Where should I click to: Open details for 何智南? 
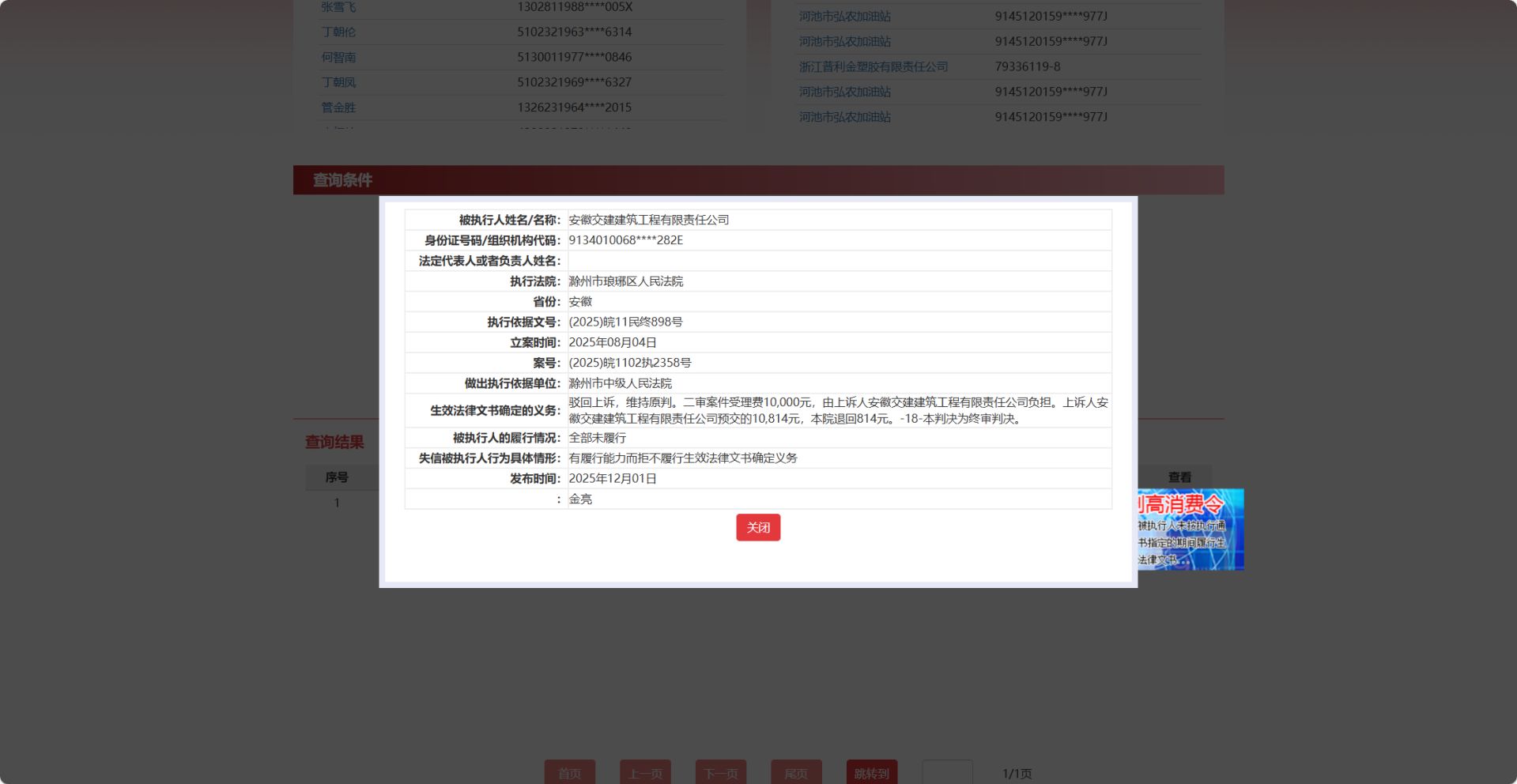click(x=338, y=57)
